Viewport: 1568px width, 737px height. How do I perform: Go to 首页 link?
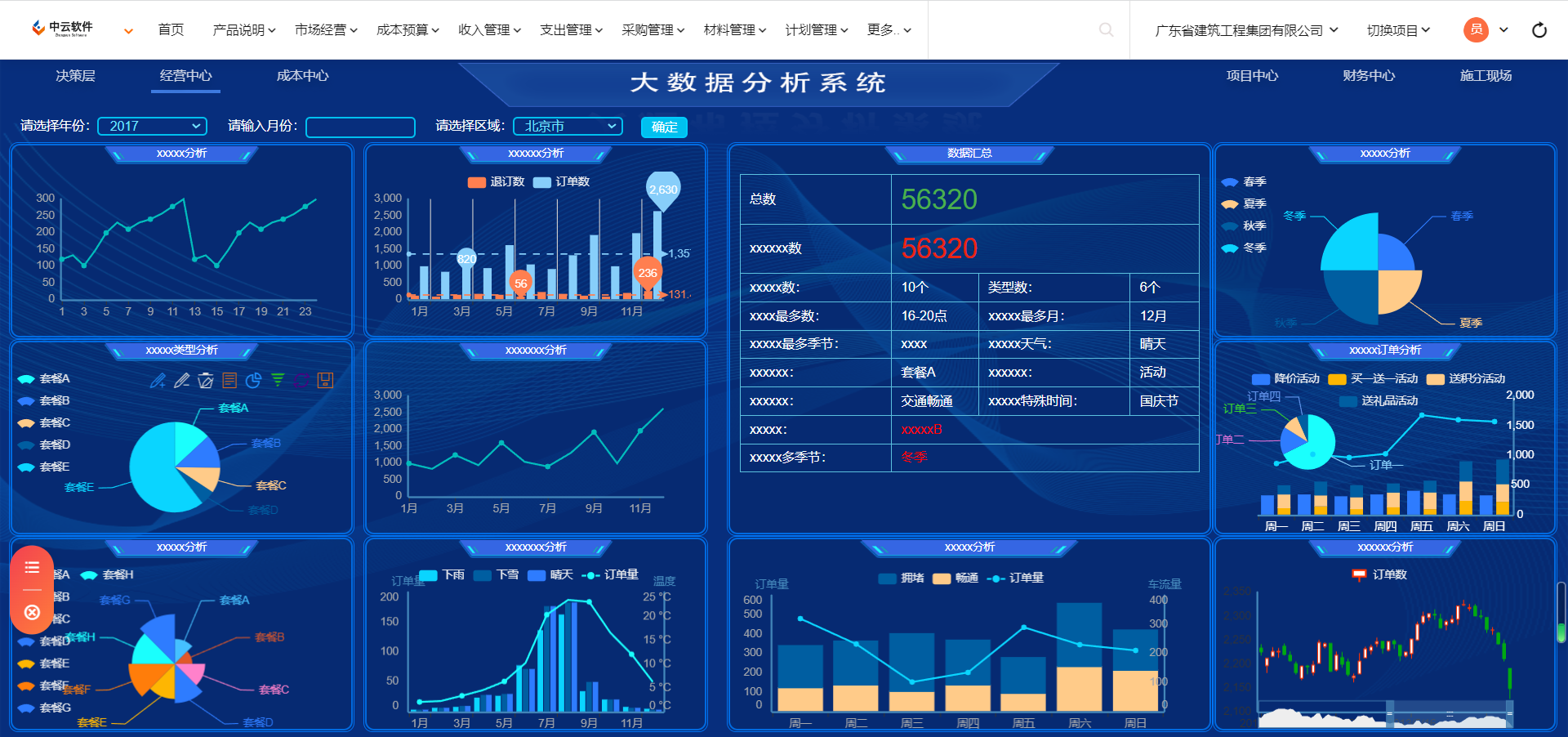click(171, 30)
